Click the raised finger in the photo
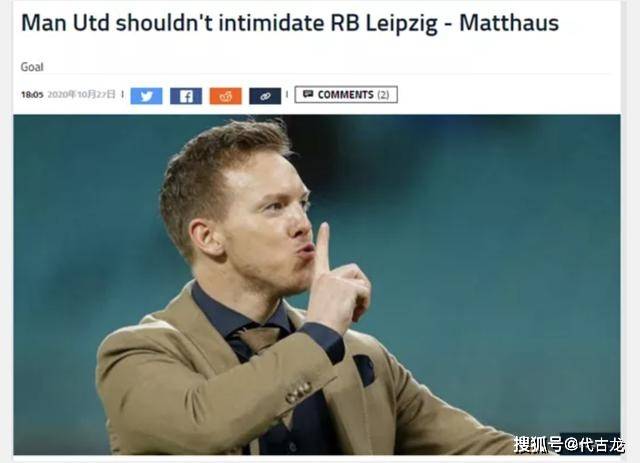The width and height of the screenshot is (640, 463). [x=322, y=249]
